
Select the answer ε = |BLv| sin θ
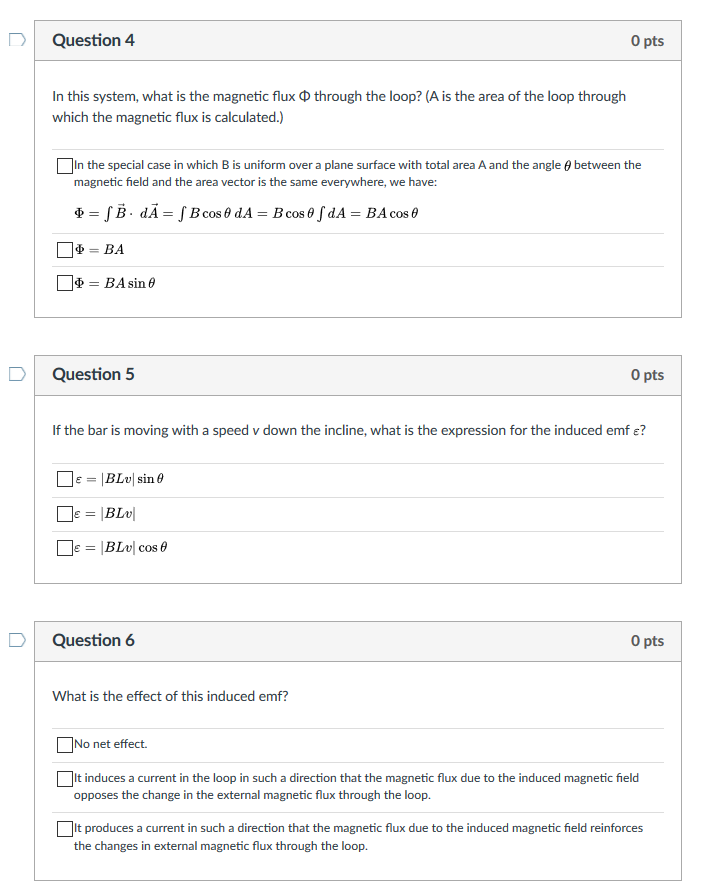click(64, 478)
